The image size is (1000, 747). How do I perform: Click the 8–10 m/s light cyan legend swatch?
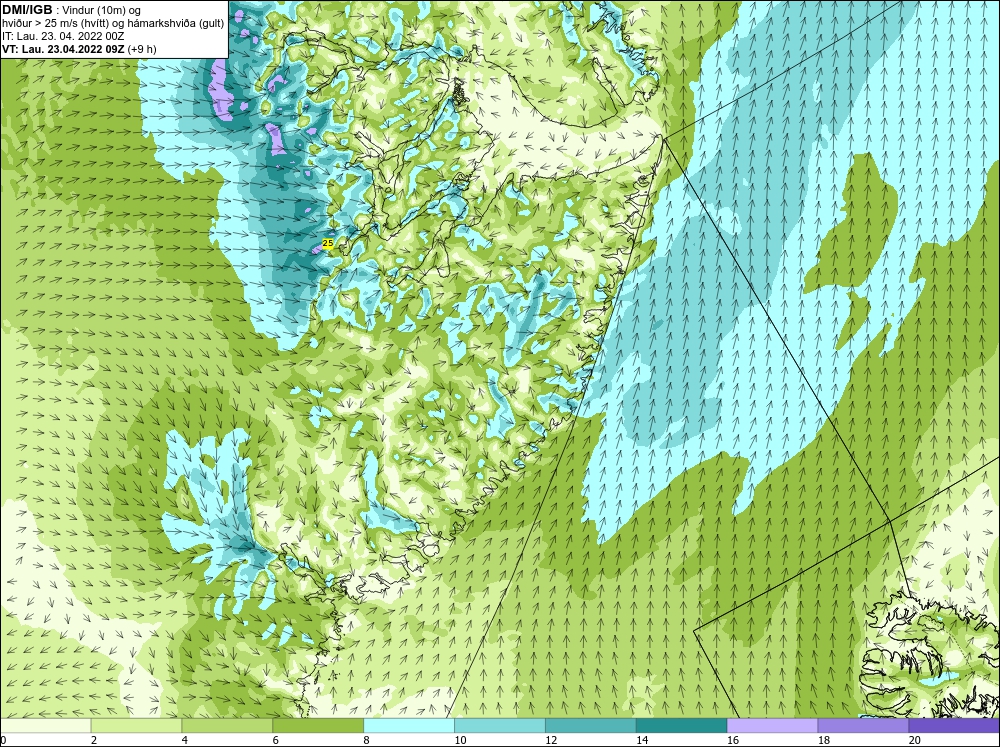(409, 726)
